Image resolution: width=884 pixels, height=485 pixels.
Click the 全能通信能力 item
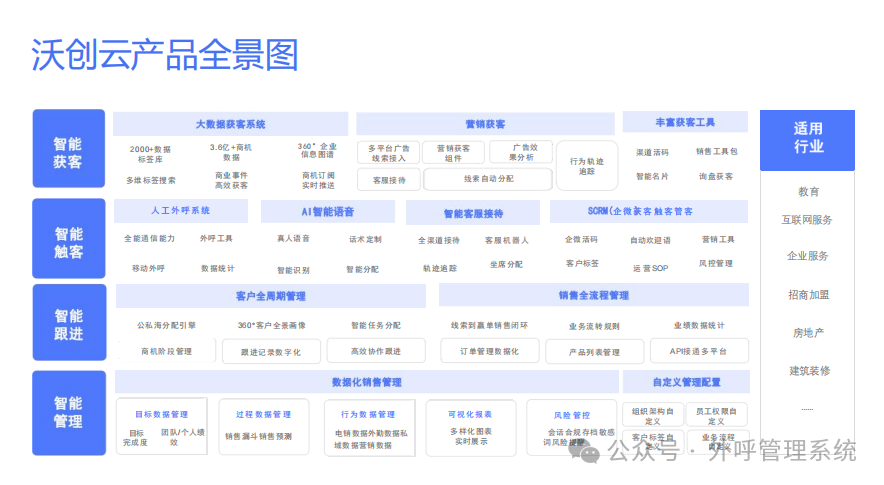click(x=149, y=239)
